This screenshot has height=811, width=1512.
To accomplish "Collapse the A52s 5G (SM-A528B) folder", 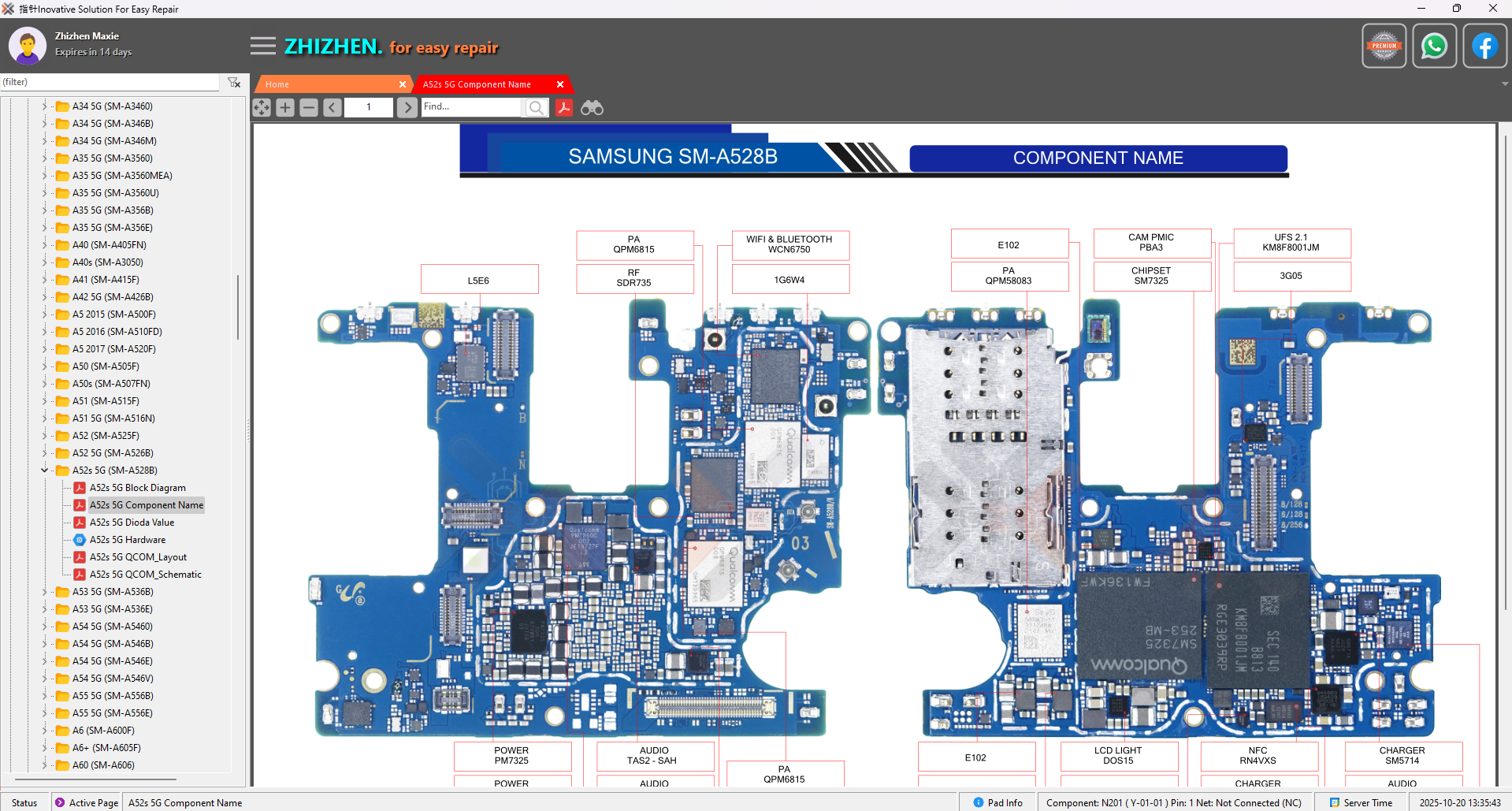I will pos(45,471).
